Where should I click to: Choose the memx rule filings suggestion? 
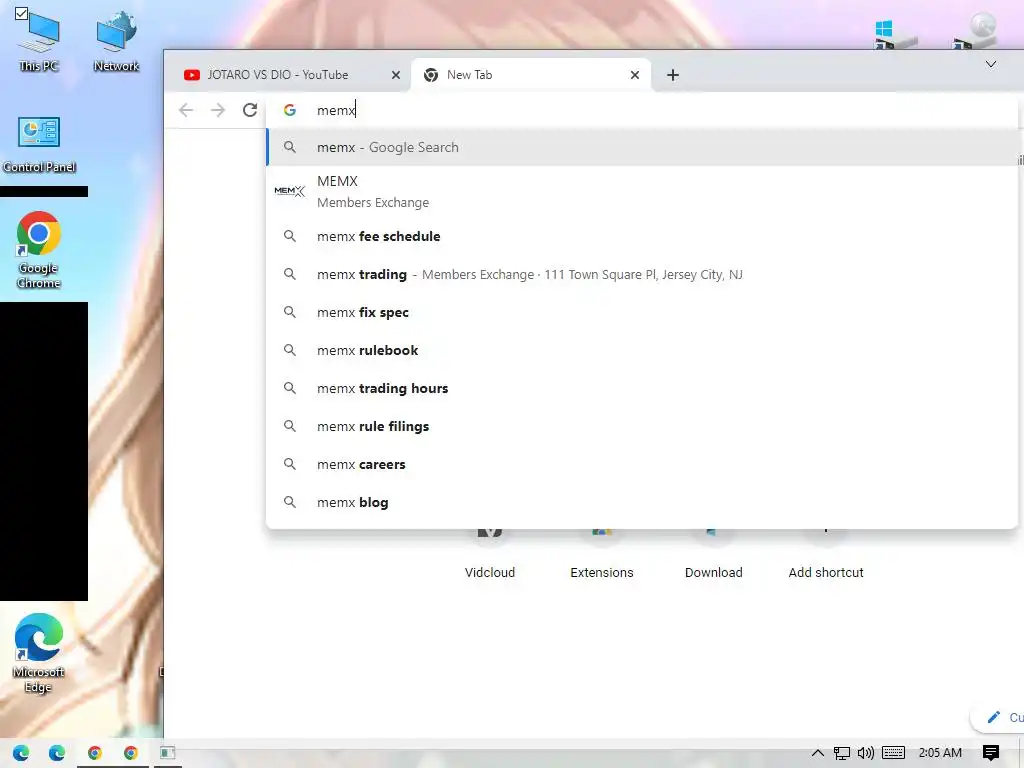coord(643,426)
